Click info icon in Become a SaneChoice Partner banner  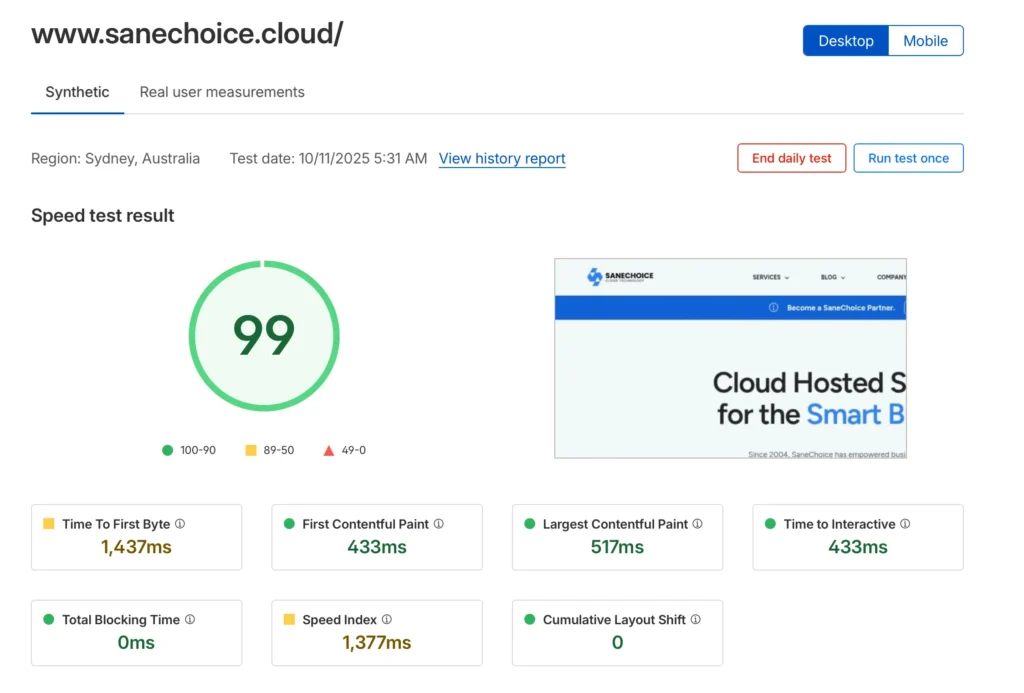(773, 308)
